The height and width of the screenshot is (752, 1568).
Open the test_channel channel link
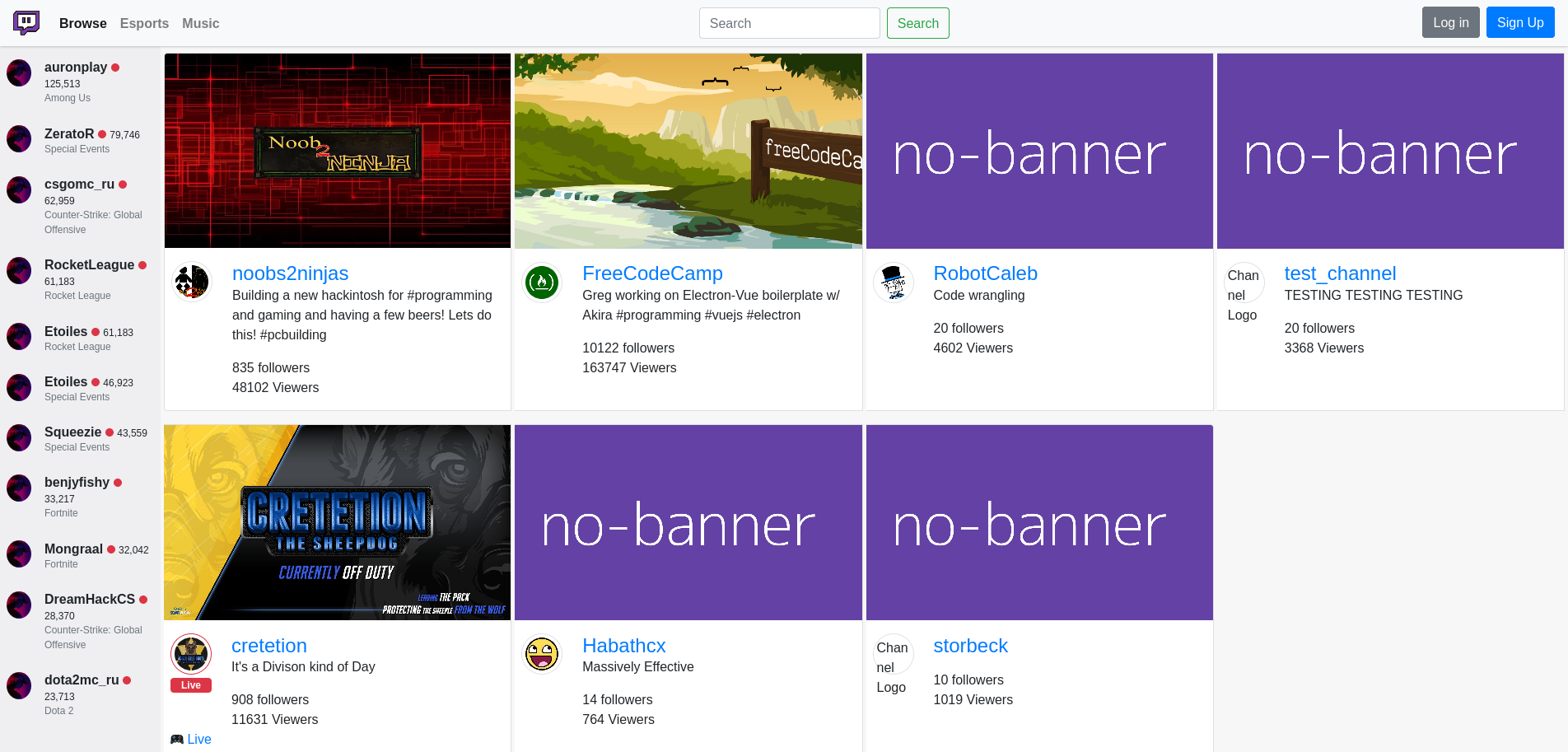[x=1340, y=273]
